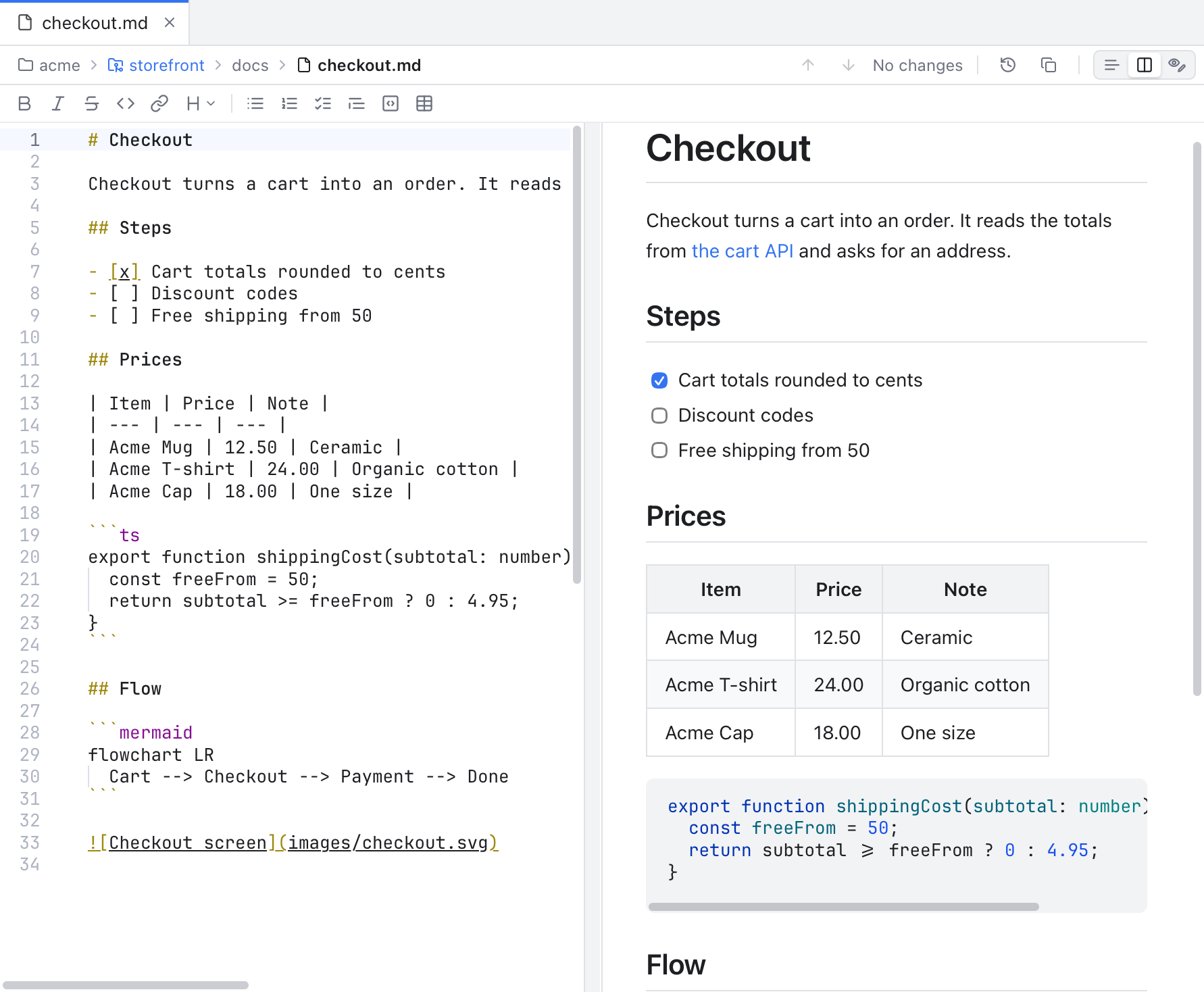Place cursor on line number 20
This screenshot has height=992, width=1204.
[x=30, y=557]
